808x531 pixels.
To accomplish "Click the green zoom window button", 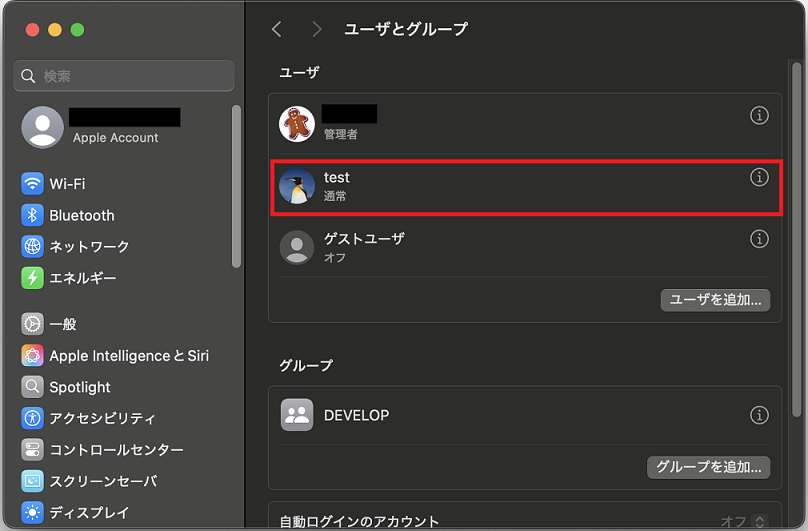I will pos(77,29).
